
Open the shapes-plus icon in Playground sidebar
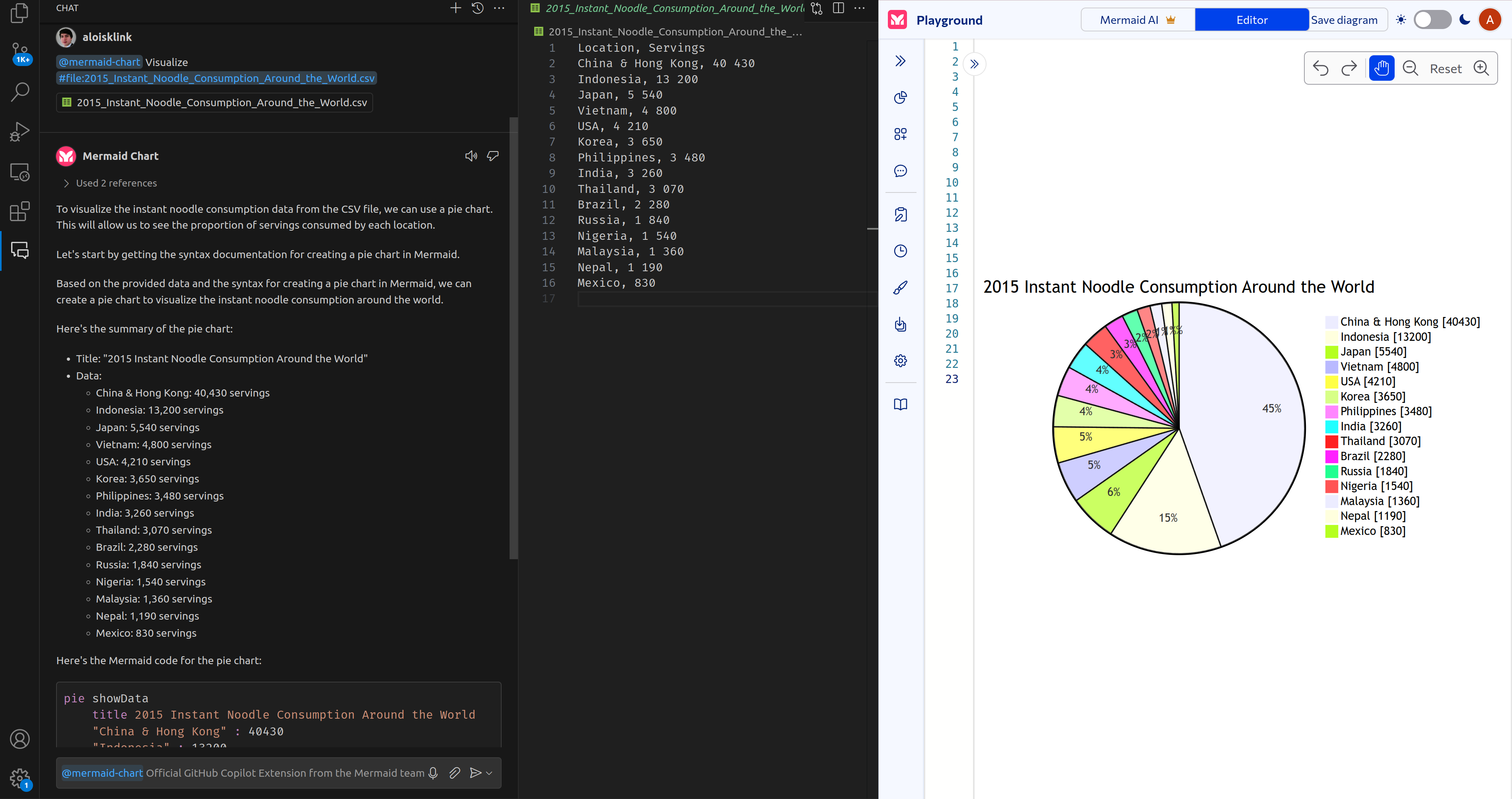point(900,134)
